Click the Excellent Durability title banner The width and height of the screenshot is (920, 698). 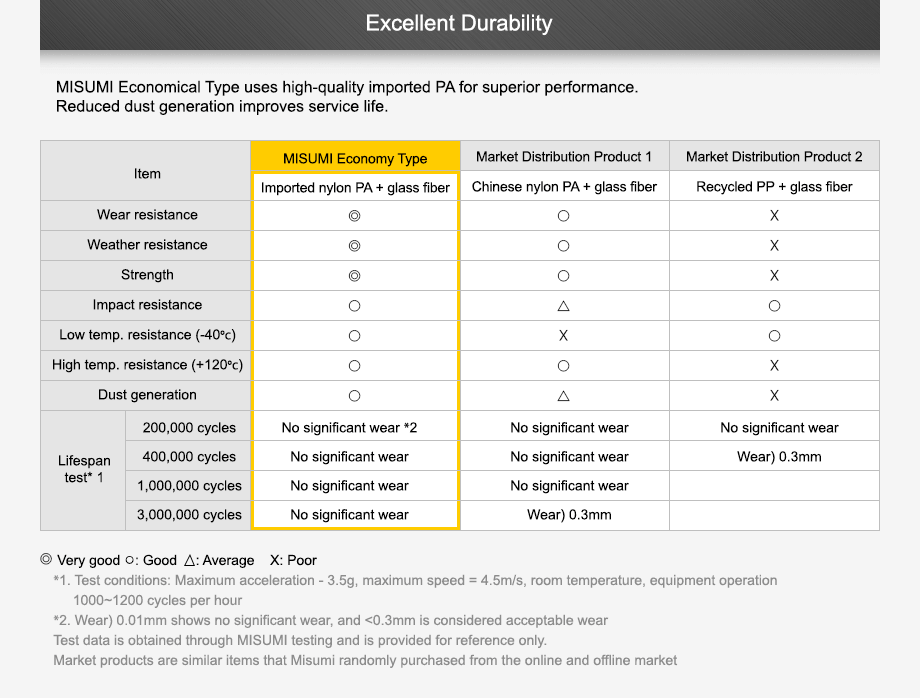coord(459,24)
